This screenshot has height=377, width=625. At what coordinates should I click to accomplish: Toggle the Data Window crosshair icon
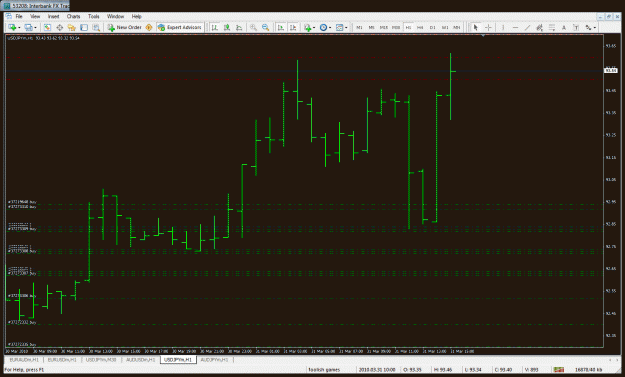click(x=59, y=27)
